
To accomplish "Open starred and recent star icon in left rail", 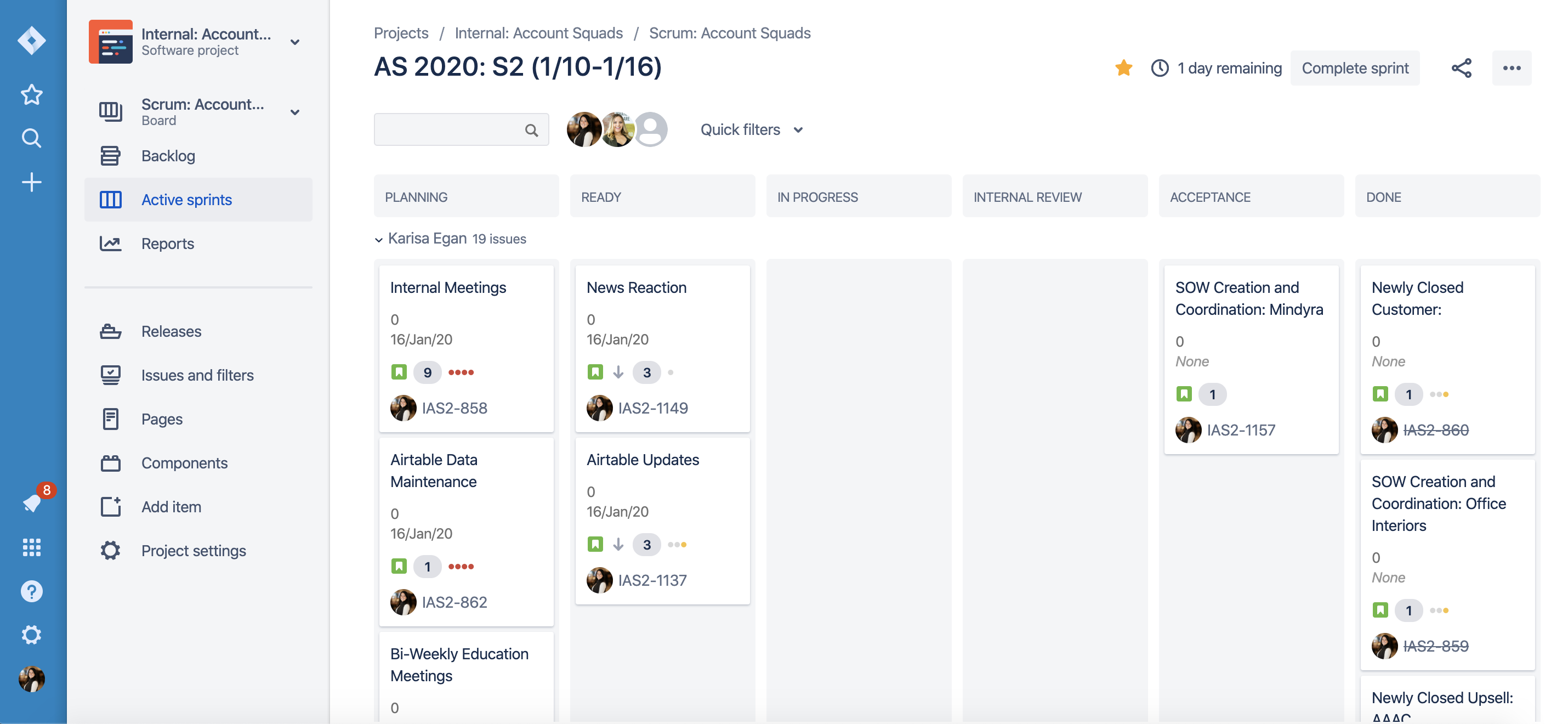I will [32, 94].
